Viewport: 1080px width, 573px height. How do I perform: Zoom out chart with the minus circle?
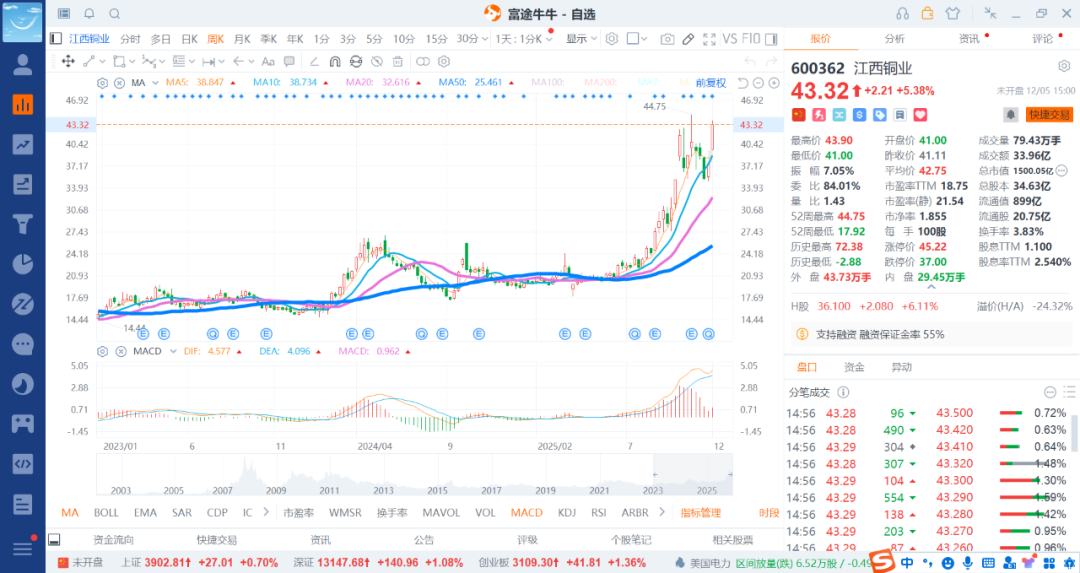(x=758, y=83)
